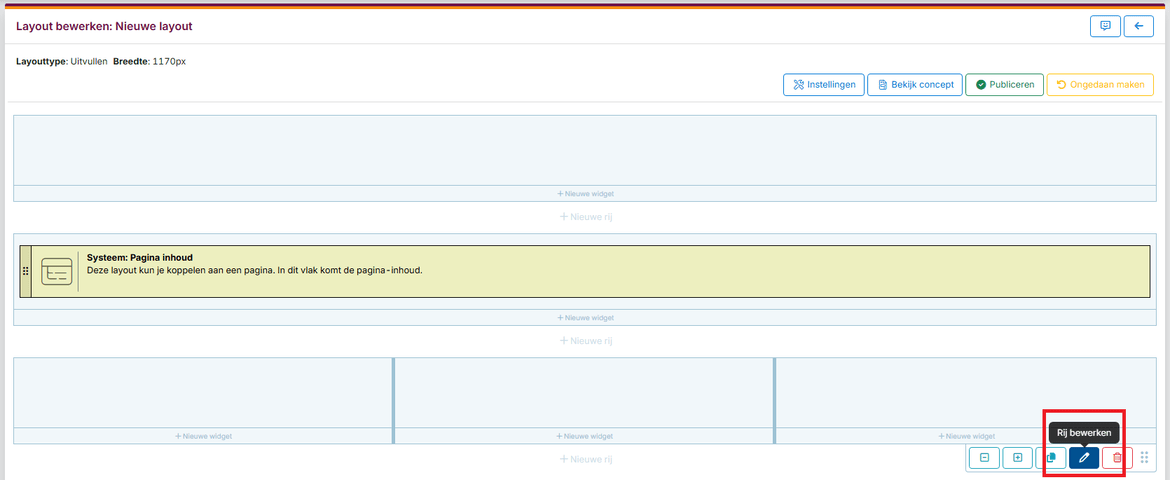Add Nieuwe widget in left bottom column
The width and height of the screenshot is (1170, 480).
tap(203, 436)
